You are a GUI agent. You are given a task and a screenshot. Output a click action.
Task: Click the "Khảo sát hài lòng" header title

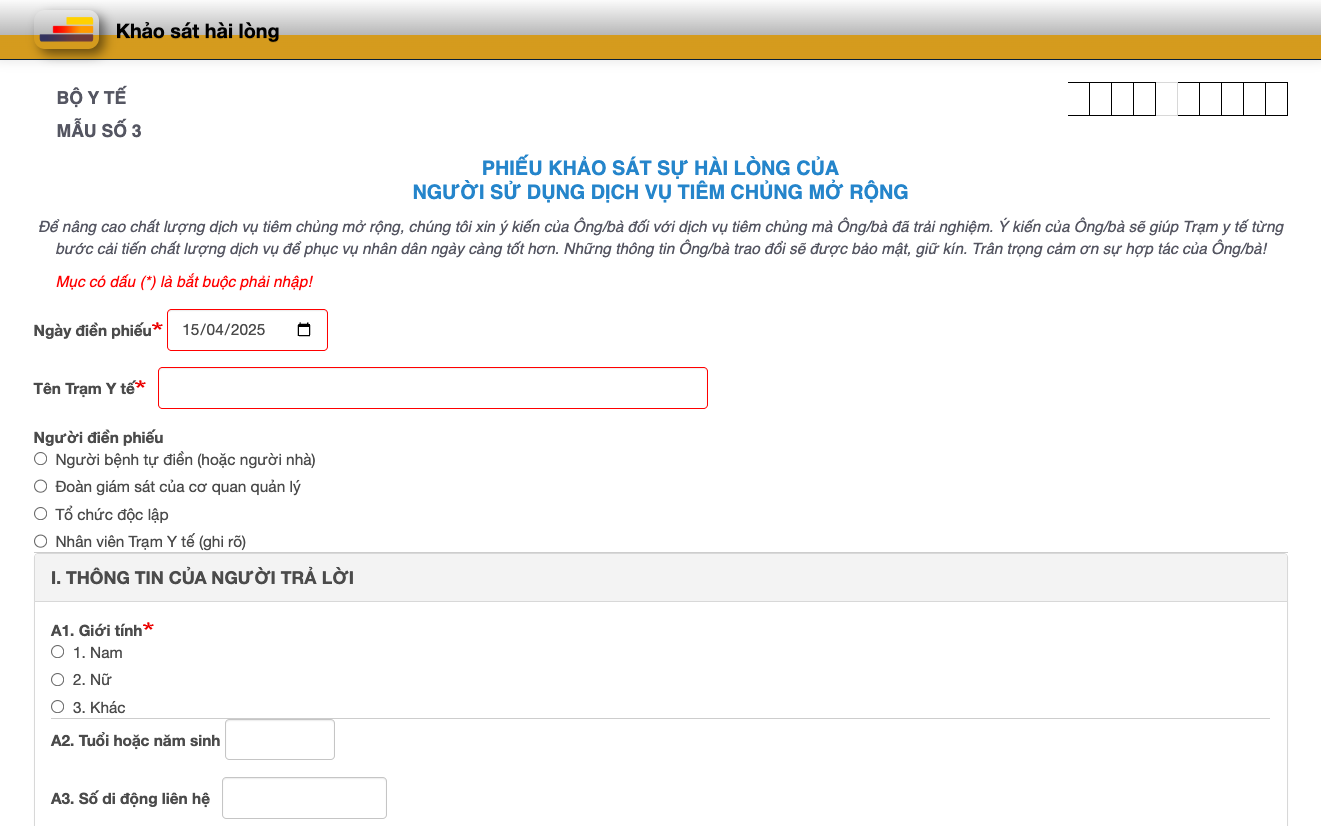tap(197, 32)
